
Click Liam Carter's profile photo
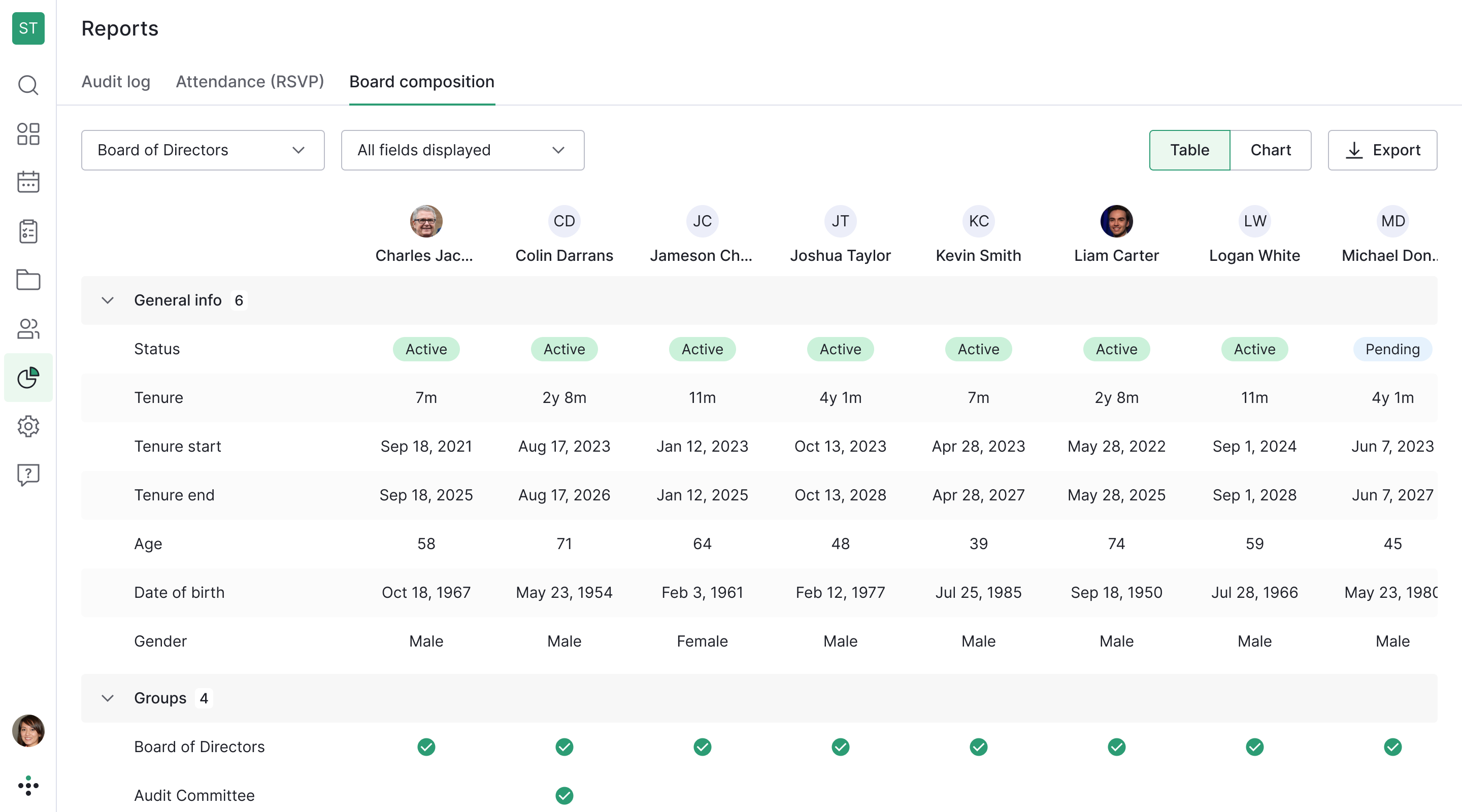click(1116, 221)
